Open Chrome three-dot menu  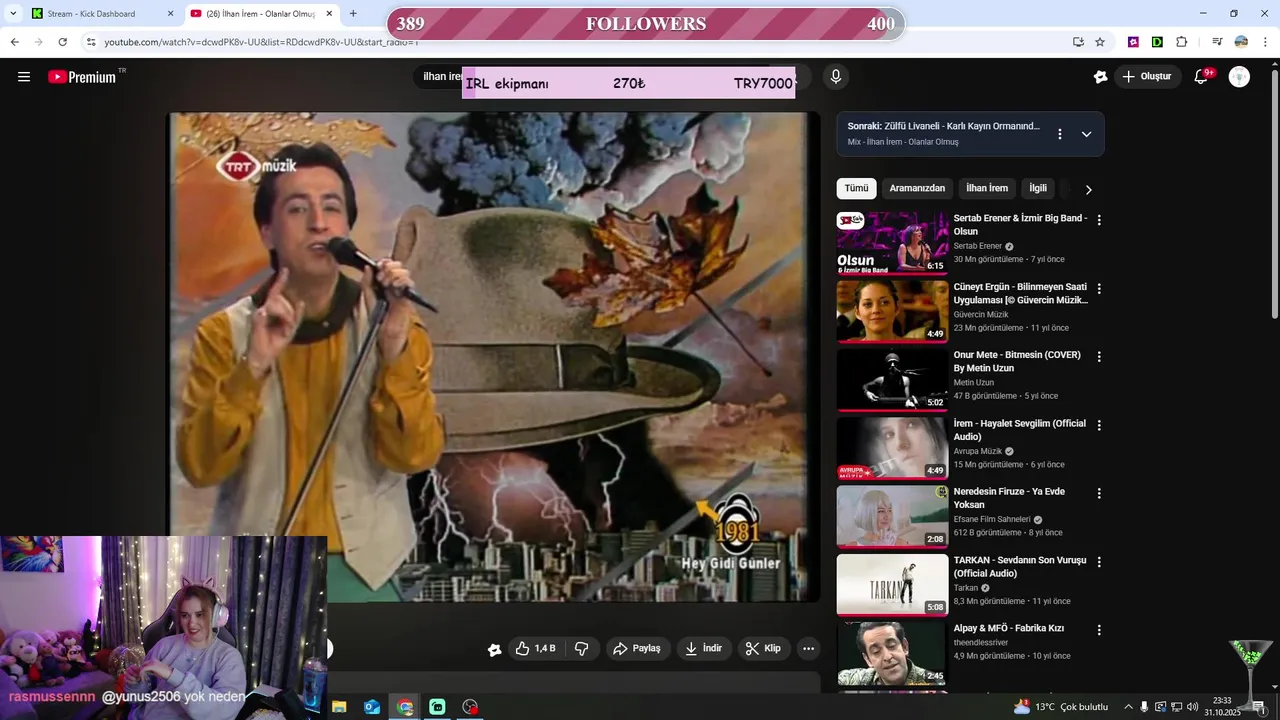1264,42
